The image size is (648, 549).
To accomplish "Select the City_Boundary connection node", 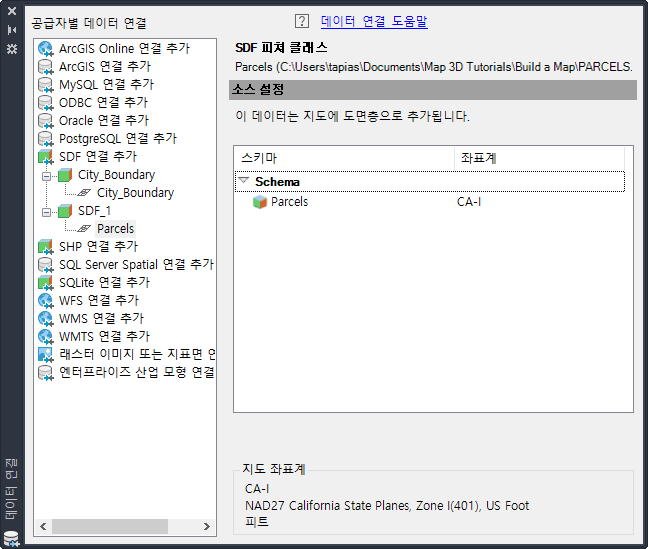I will coord(117,175).
